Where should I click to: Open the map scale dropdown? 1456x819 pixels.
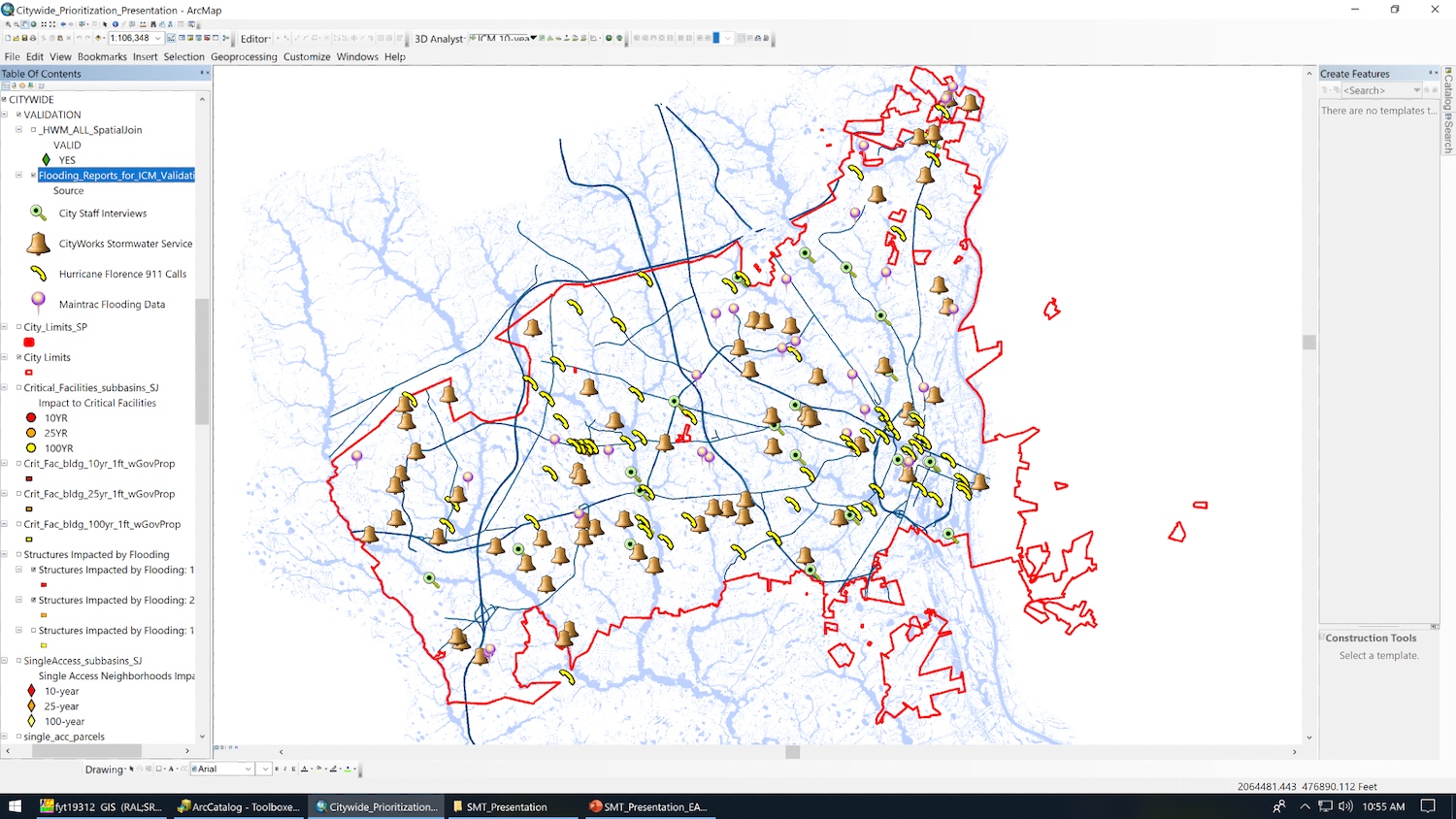coord(157,39)
